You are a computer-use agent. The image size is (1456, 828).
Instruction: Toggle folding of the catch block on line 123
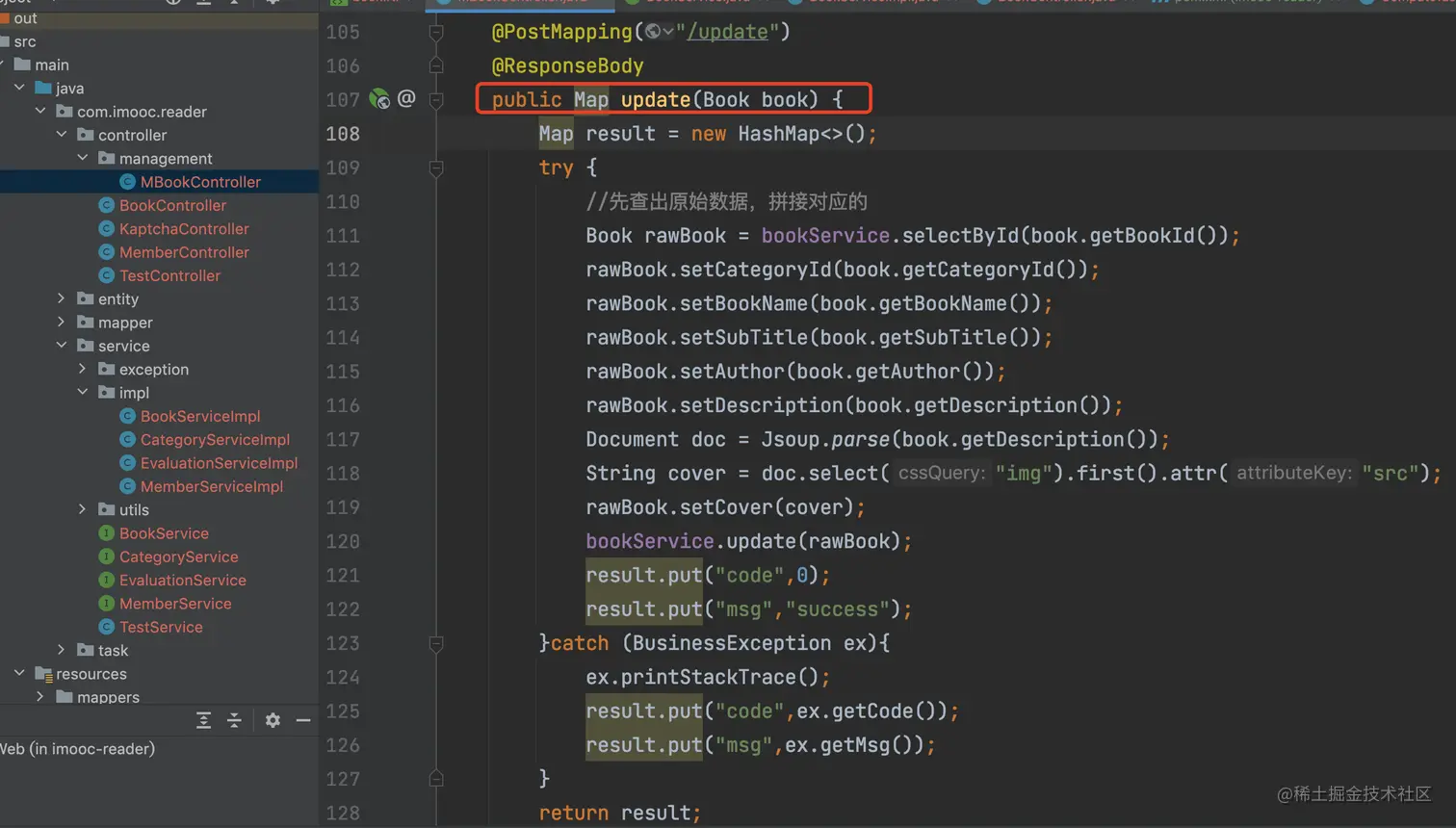click(436, 643)
